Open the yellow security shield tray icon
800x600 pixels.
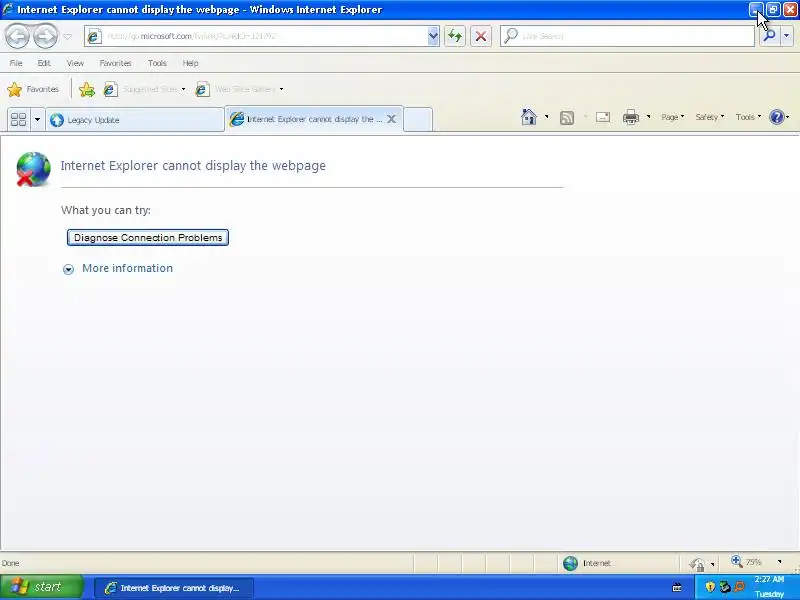pos(710,587)
